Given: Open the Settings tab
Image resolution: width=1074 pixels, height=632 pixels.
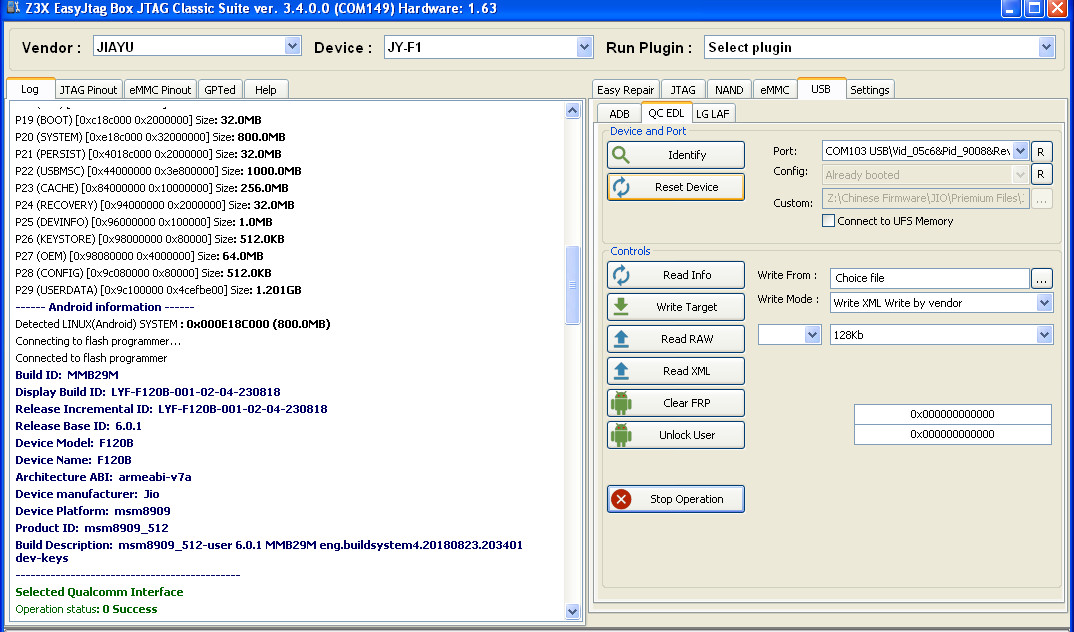Looking at the screenshot, I should (x=869, y=90).
